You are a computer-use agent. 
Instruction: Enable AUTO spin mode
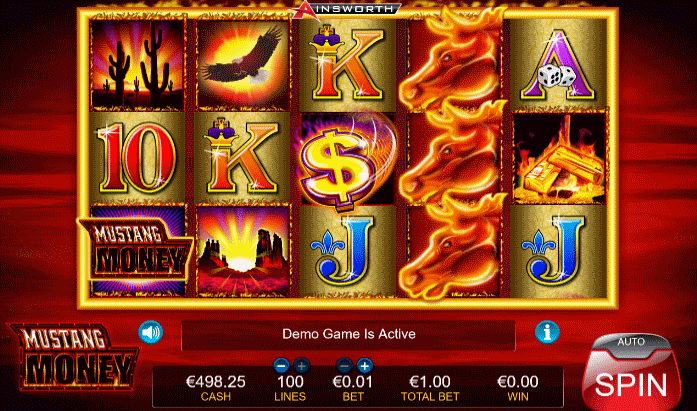tap(631, 342)
